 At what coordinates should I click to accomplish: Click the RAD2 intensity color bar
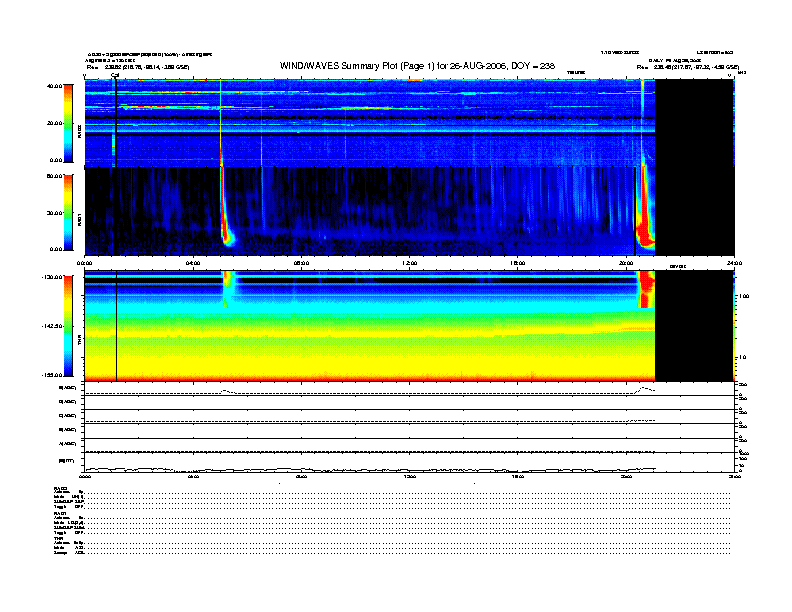coord(68,123)
